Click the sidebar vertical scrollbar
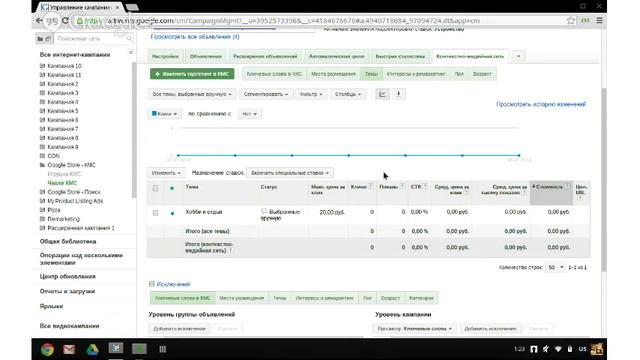 pyautogui.click(x=134, y=131)
